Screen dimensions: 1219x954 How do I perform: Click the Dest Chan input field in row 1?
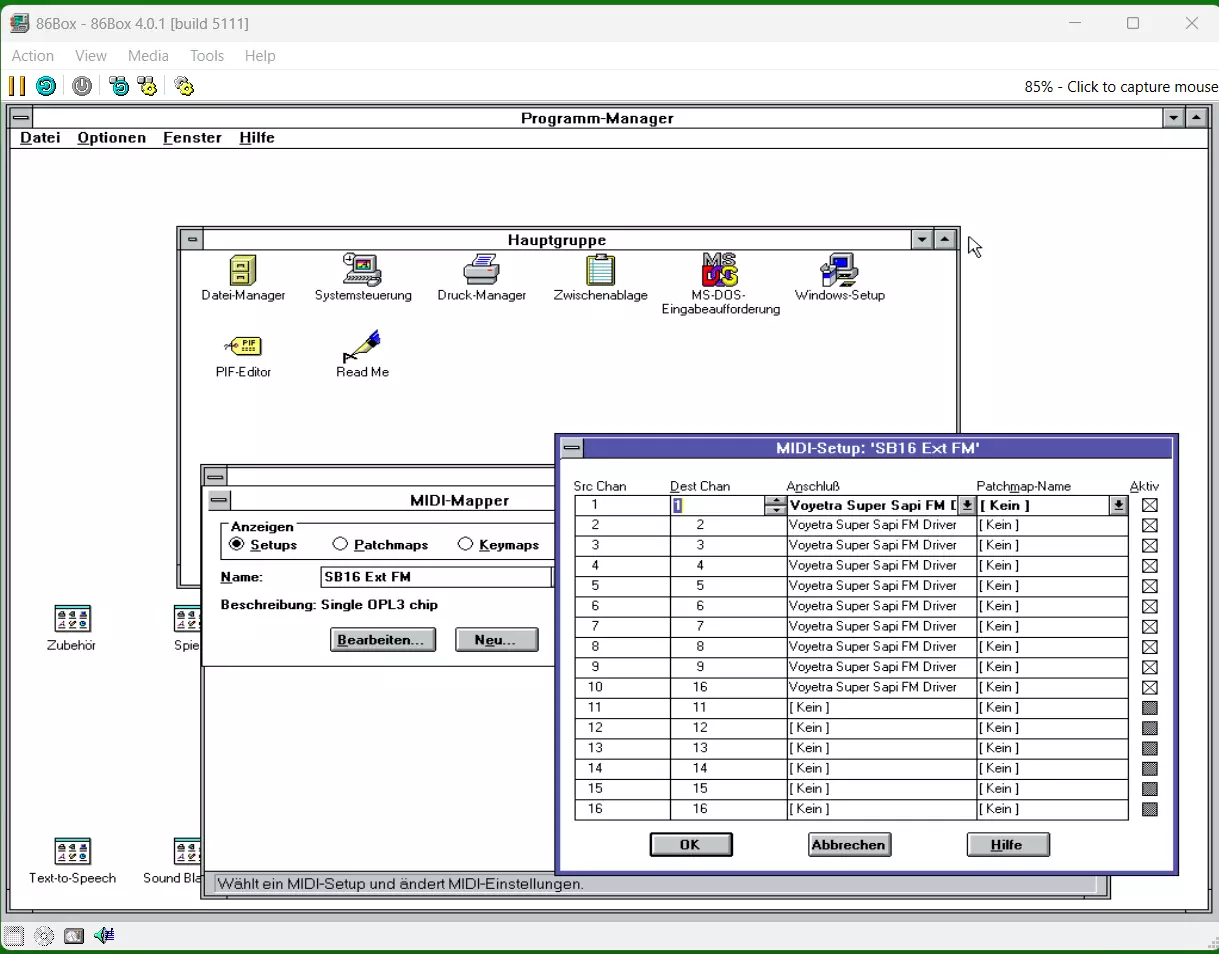click(718, 506)
